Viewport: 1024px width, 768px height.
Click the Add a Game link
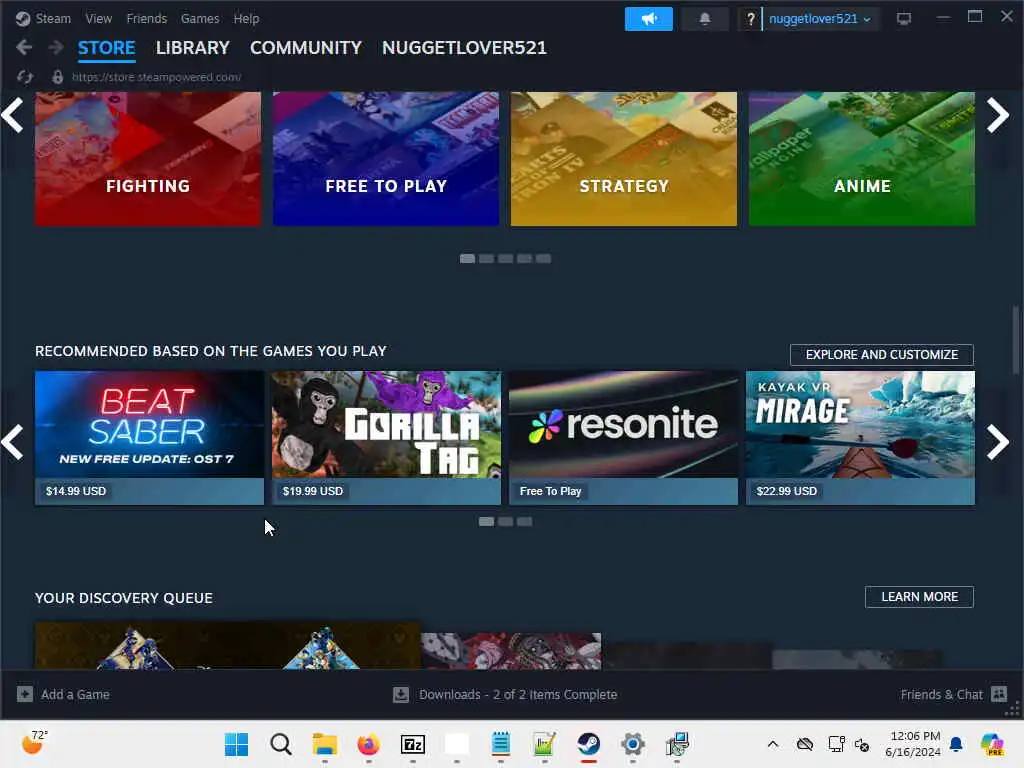75,694
